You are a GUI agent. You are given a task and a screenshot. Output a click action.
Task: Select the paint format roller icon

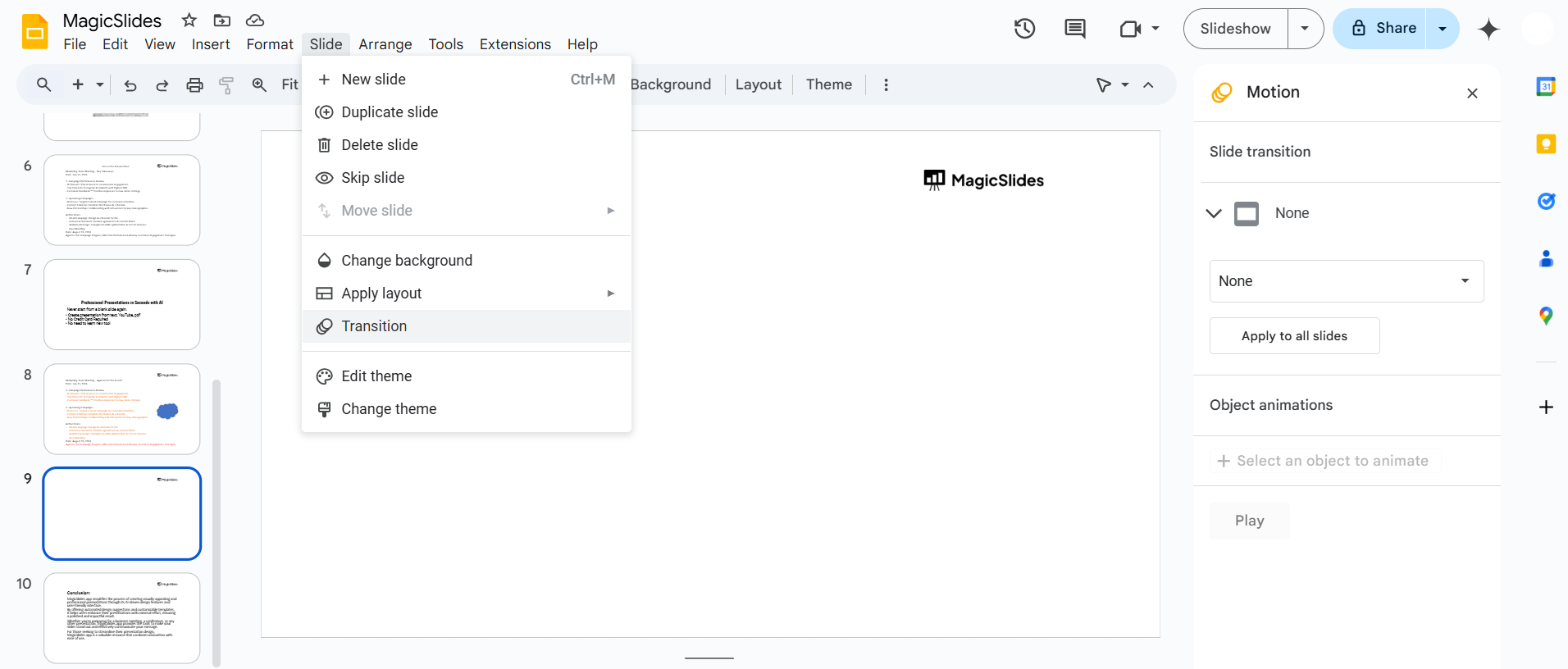click(x=226, y=84)
